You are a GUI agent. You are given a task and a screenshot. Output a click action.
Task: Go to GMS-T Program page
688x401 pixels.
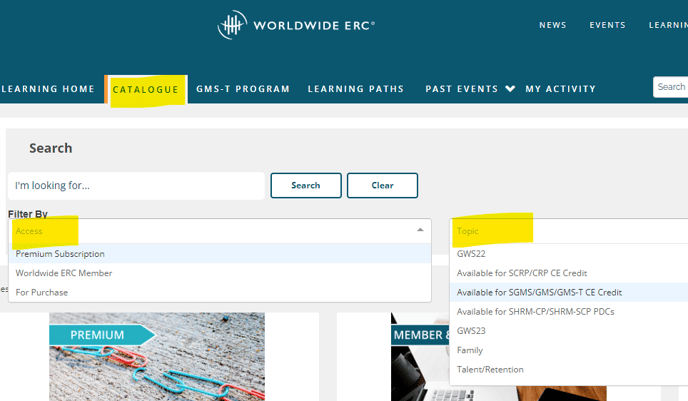click(243, 89)
